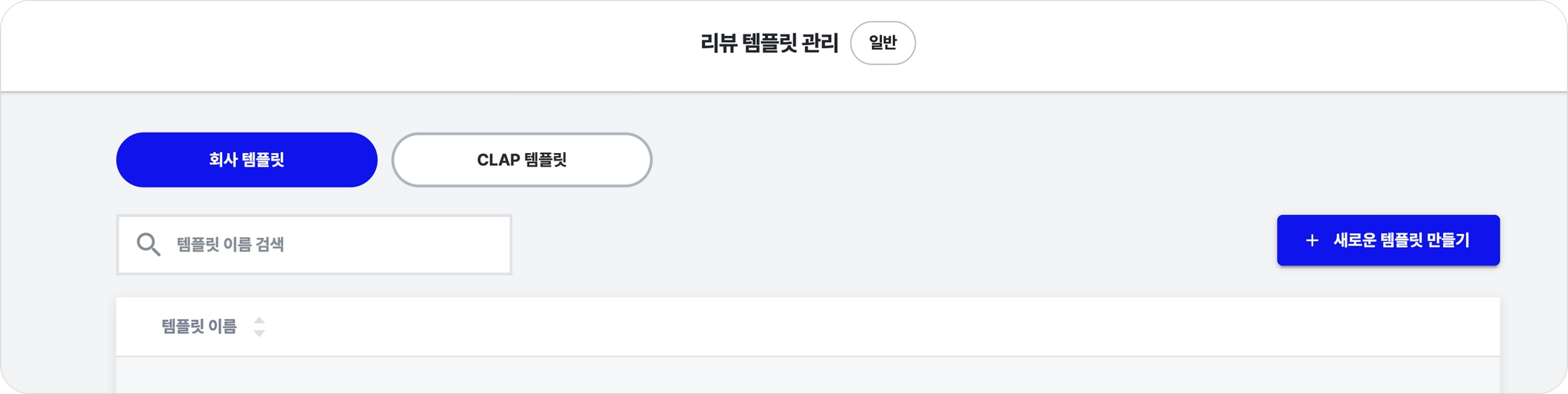
Task: Create a new template with the blue button
Action: pos(1387,240)
